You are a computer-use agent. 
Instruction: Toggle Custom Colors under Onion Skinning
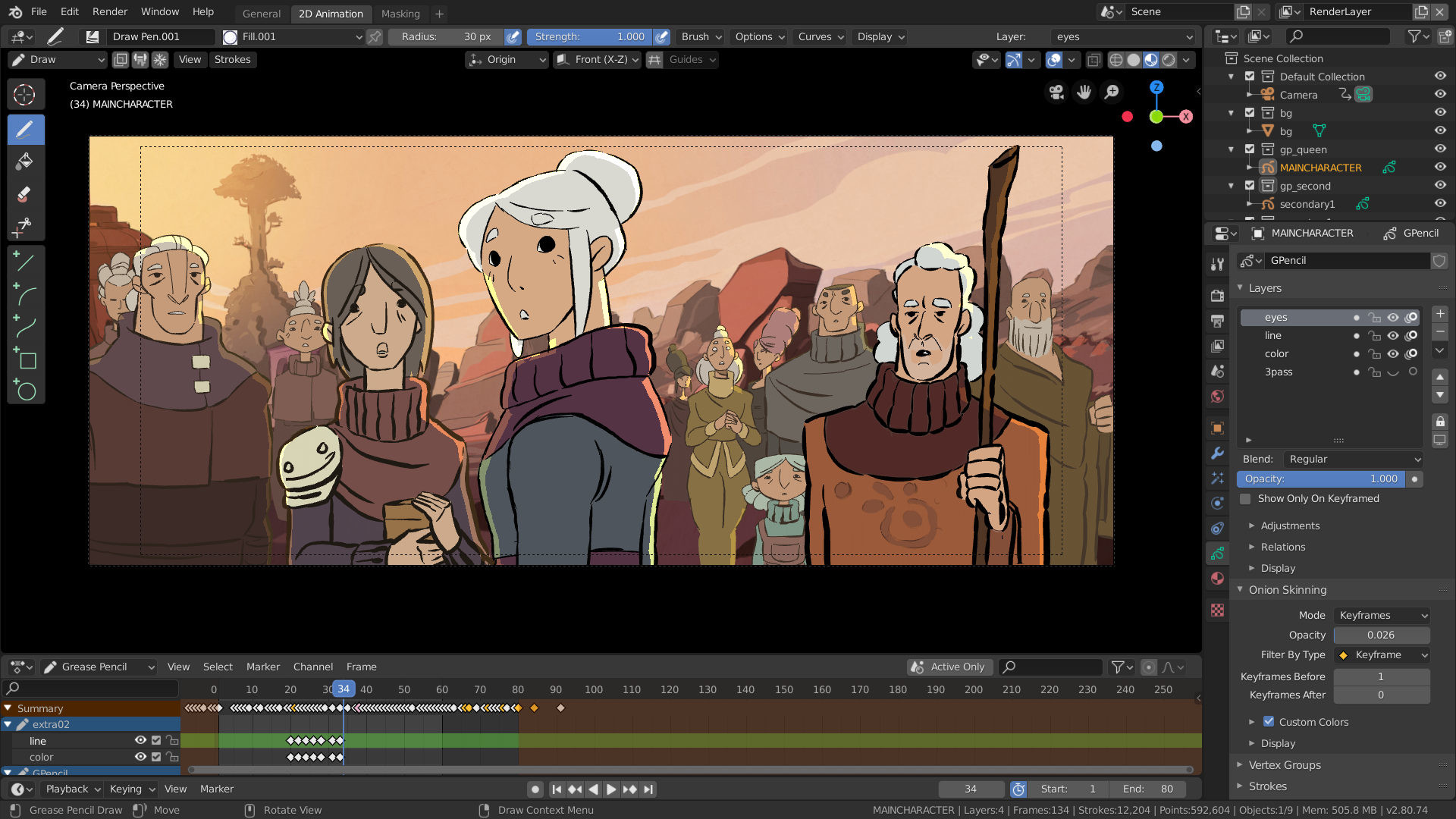pyautogui.click(x=1269, y=721)
